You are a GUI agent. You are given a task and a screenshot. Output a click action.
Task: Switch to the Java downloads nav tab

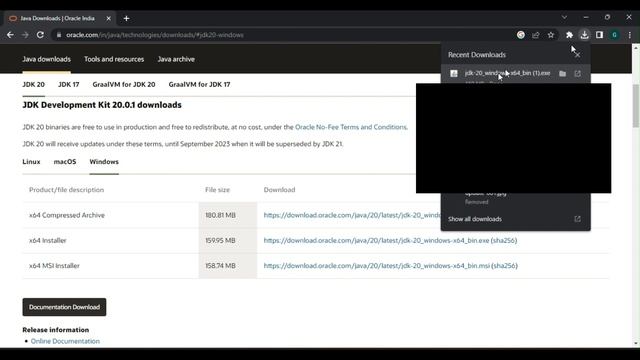point(47,59)
